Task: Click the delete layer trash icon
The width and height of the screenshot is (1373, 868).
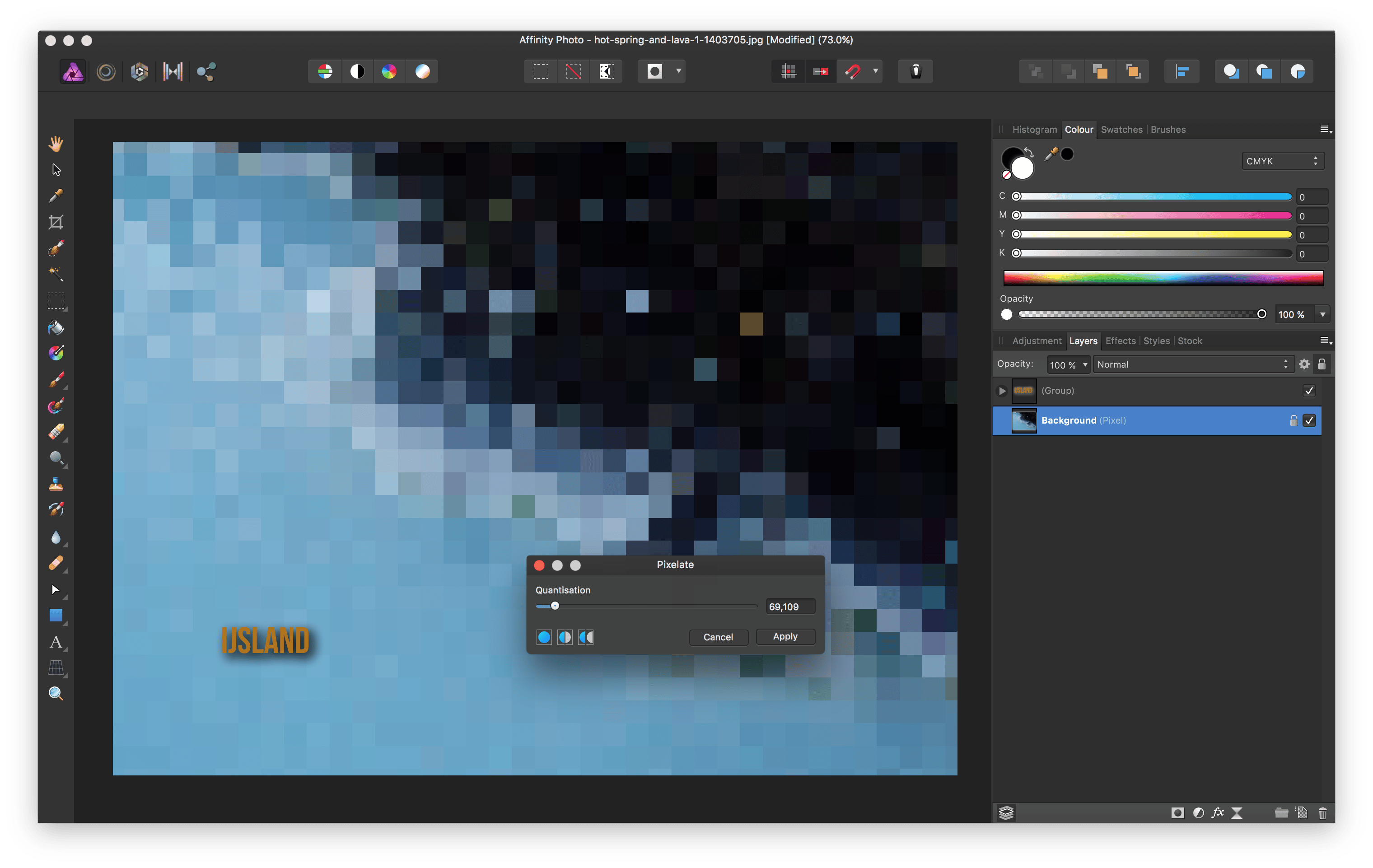Action: coord(1322,813)
